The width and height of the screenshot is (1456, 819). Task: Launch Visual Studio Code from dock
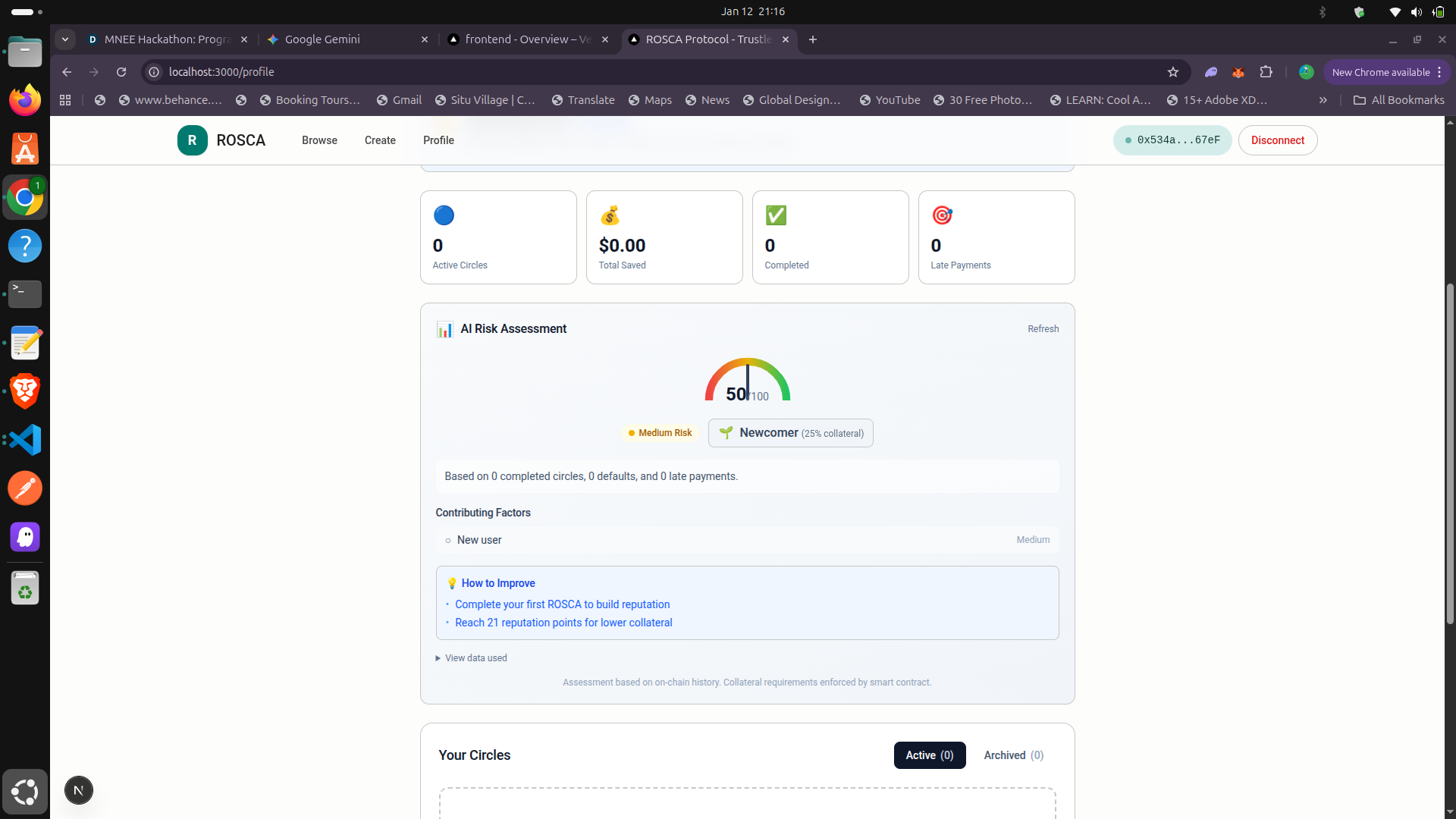[25, 440]
